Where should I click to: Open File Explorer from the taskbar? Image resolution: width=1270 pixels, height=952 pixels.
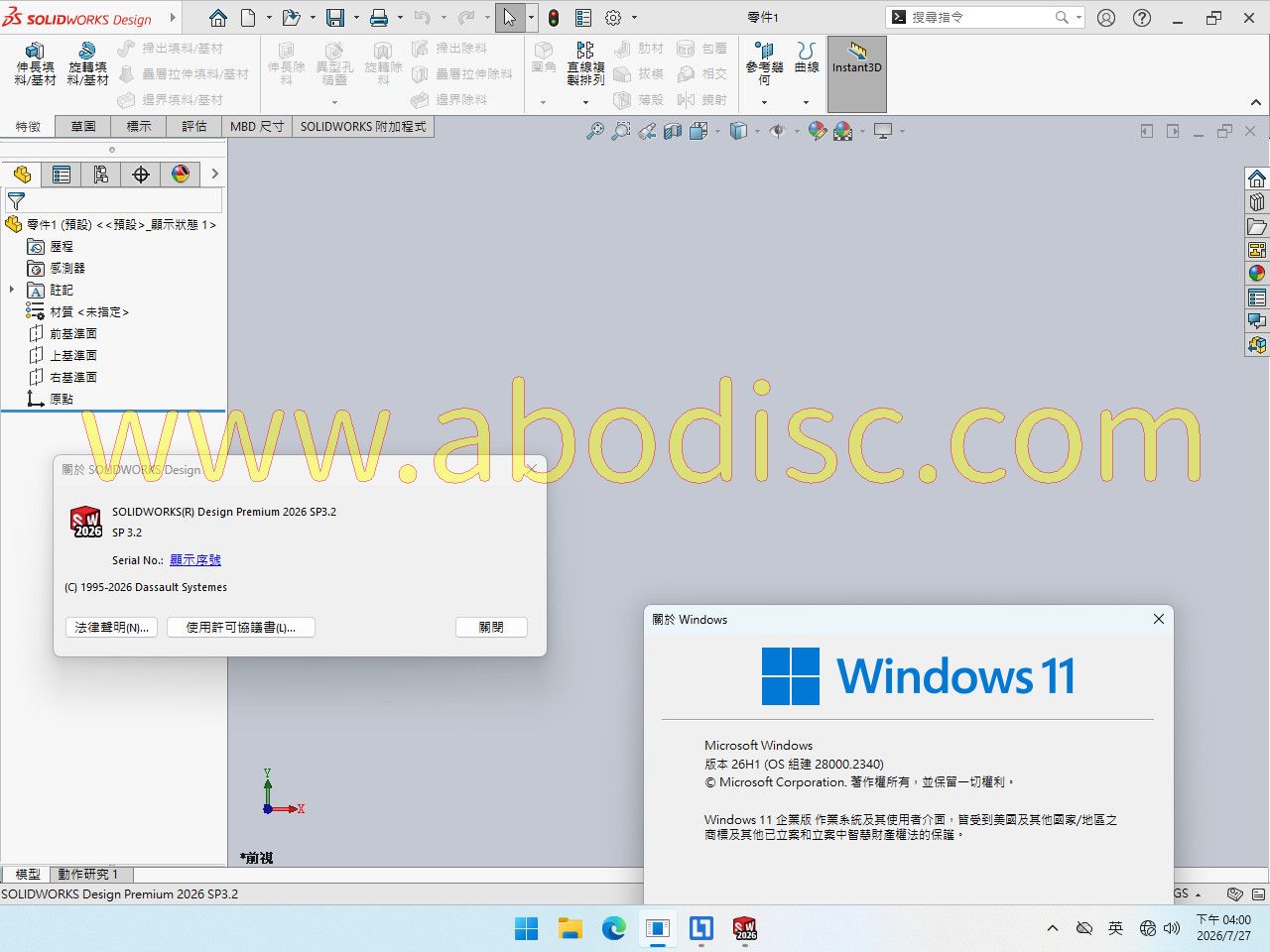pyautogui.click(x=571, y=928)
